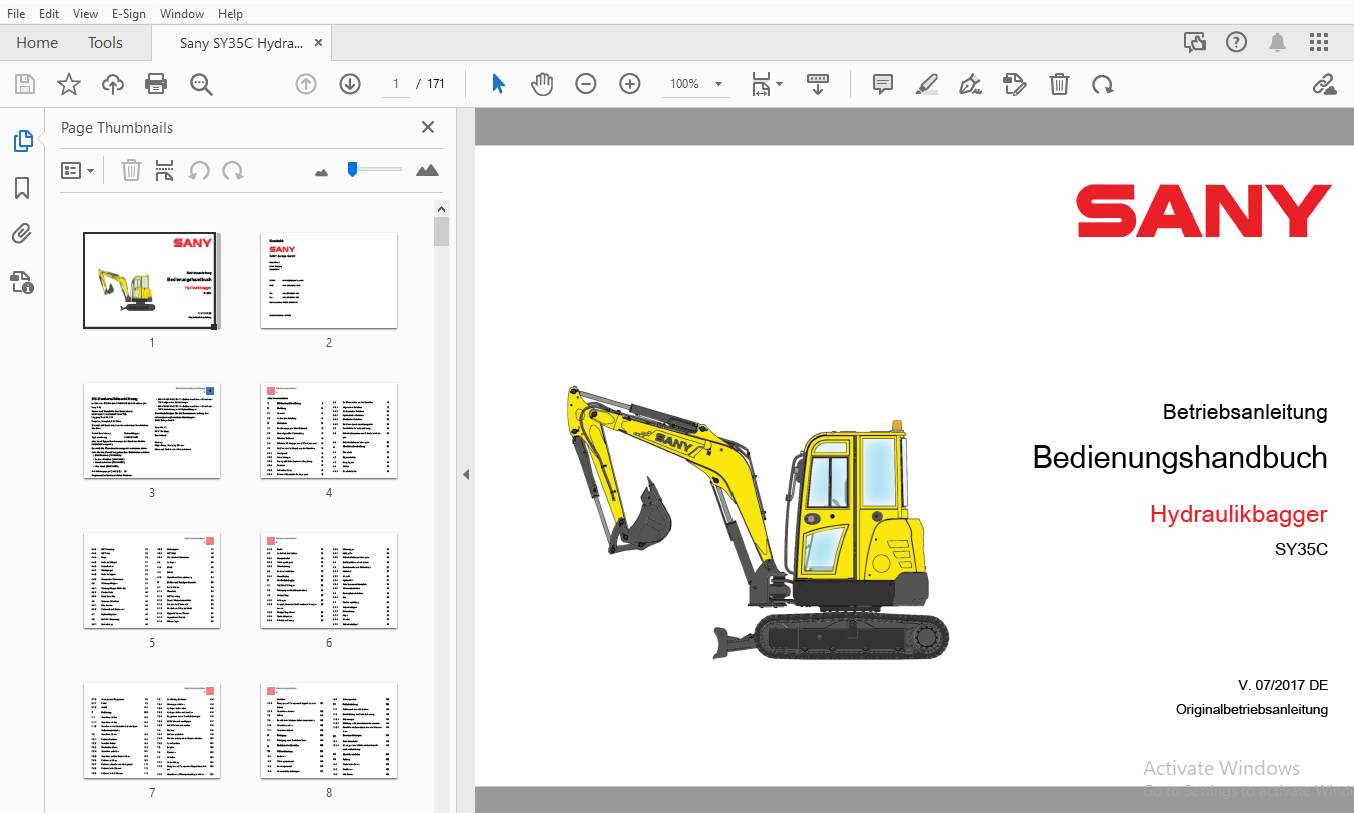Open the File menu
The image size is (1354, 813).
coord(16,14)
